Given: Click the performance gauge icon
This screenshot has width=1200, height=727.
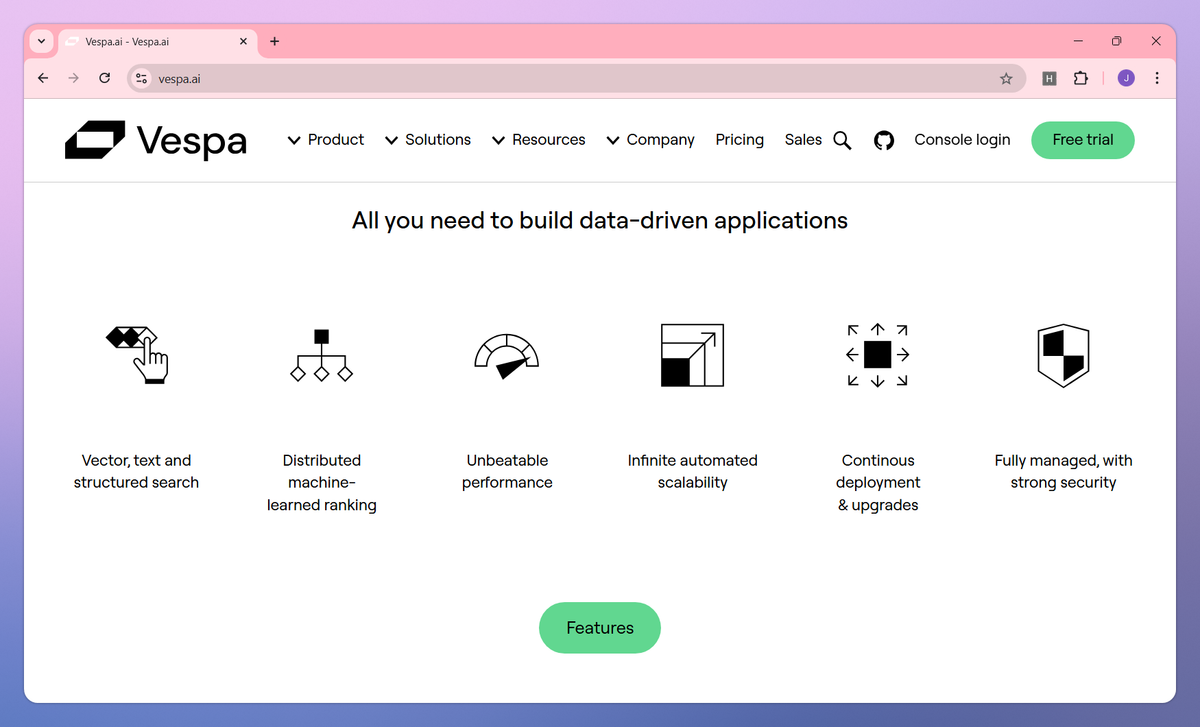Looking at the screenshot, I should (x=507, y=353).
